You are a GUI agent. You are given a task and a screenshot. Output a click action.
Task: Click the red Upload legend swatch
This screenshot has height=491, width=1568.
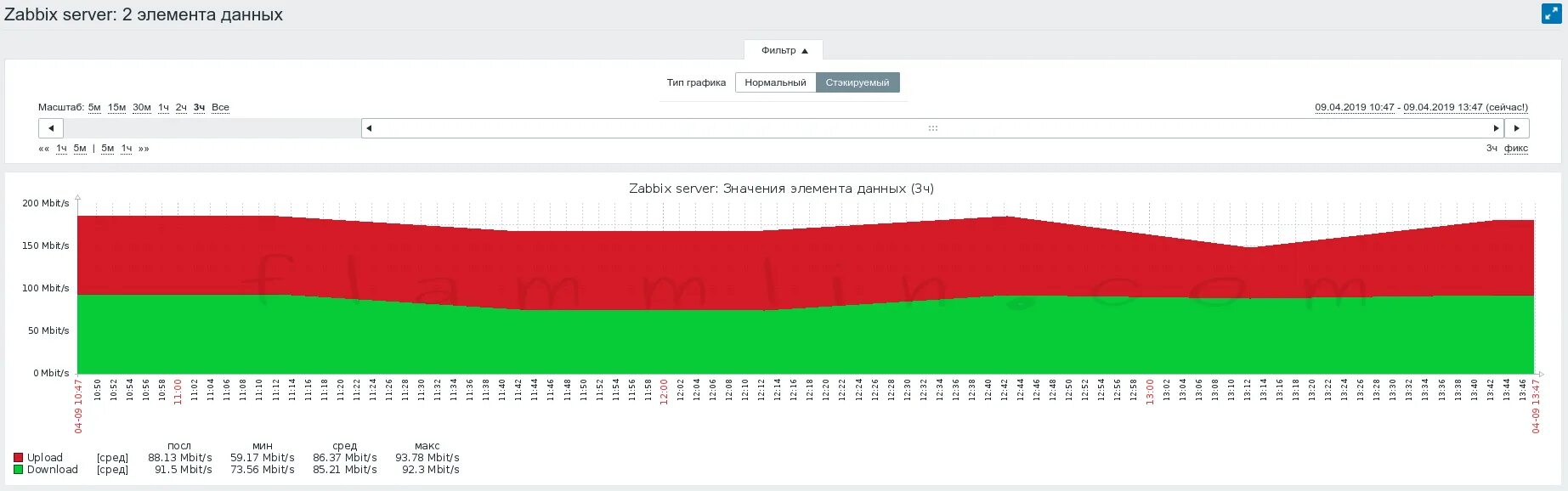pyautogui.click(x=18, y=458)
